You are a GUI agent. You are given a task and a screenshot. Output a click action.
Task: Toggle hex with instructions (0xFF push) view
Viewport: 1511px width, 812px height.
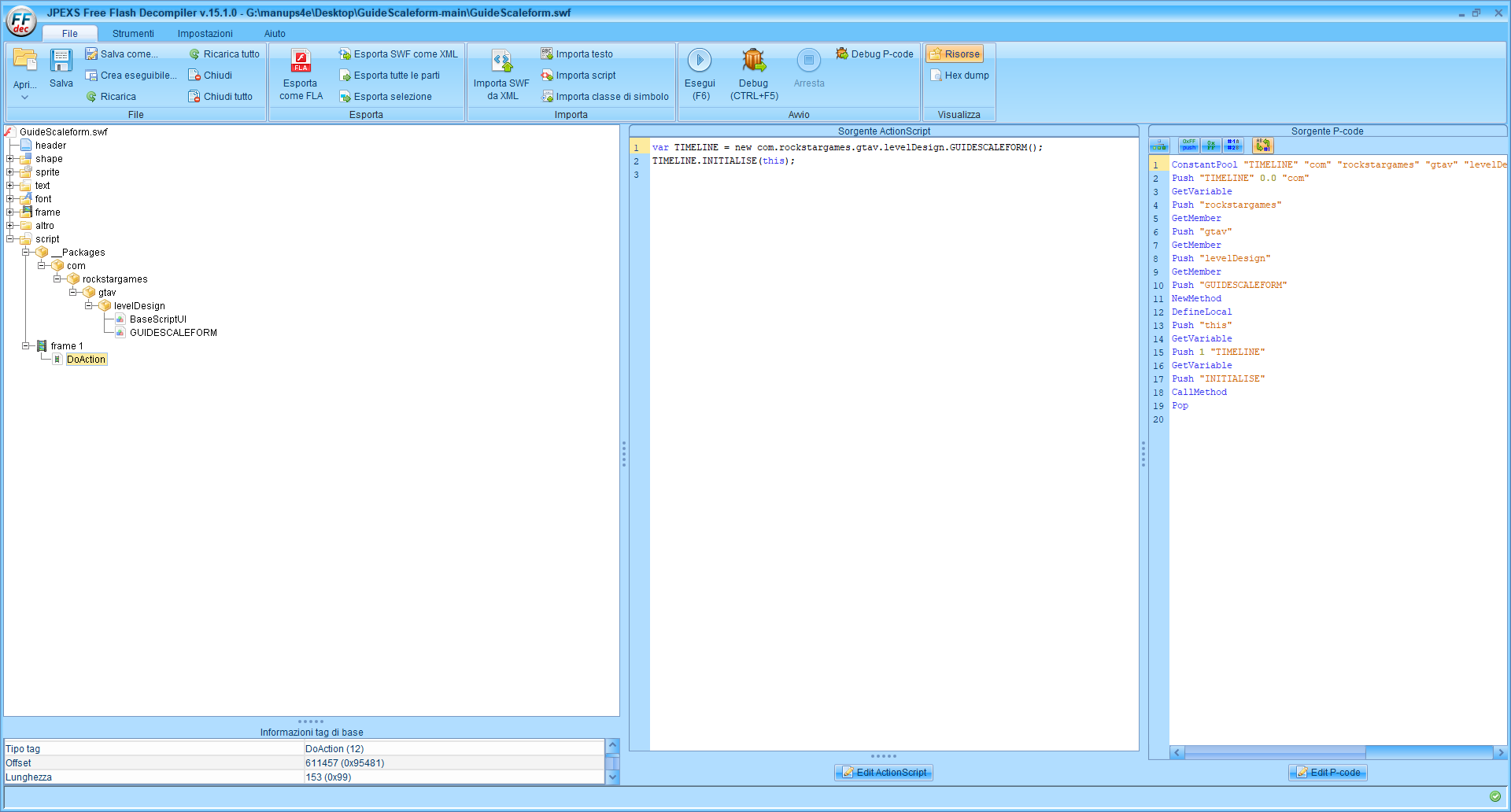[x=1188, y=146]
